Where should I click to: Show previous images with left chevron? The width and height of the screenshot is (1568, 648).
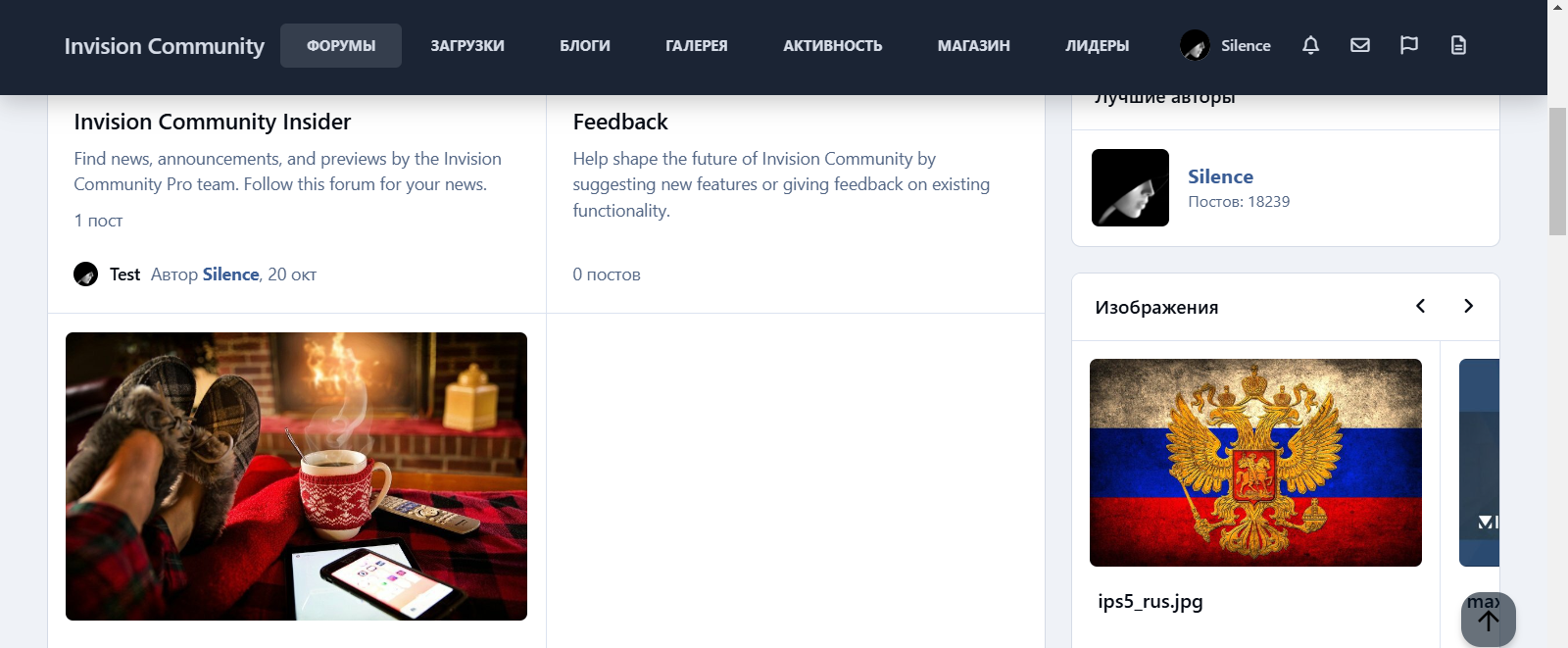(1420, 306)
